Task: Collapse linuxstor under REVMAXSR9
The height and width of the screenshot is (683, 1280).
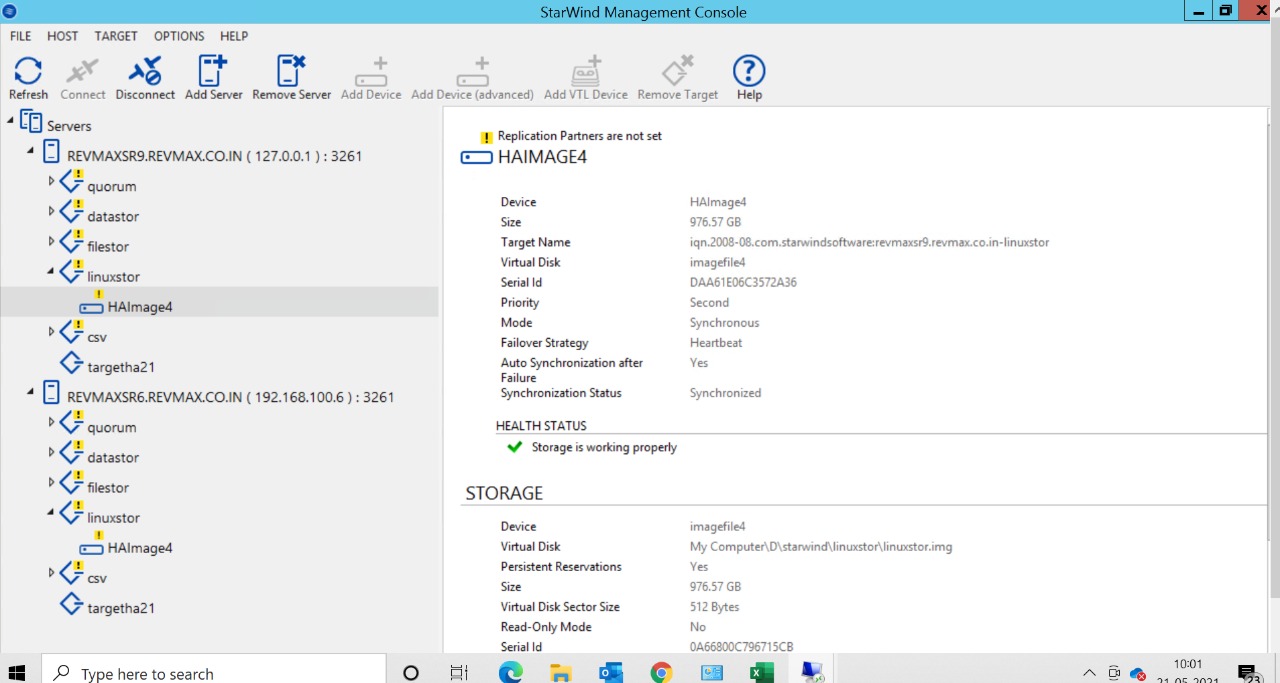Action: [51, 272]
